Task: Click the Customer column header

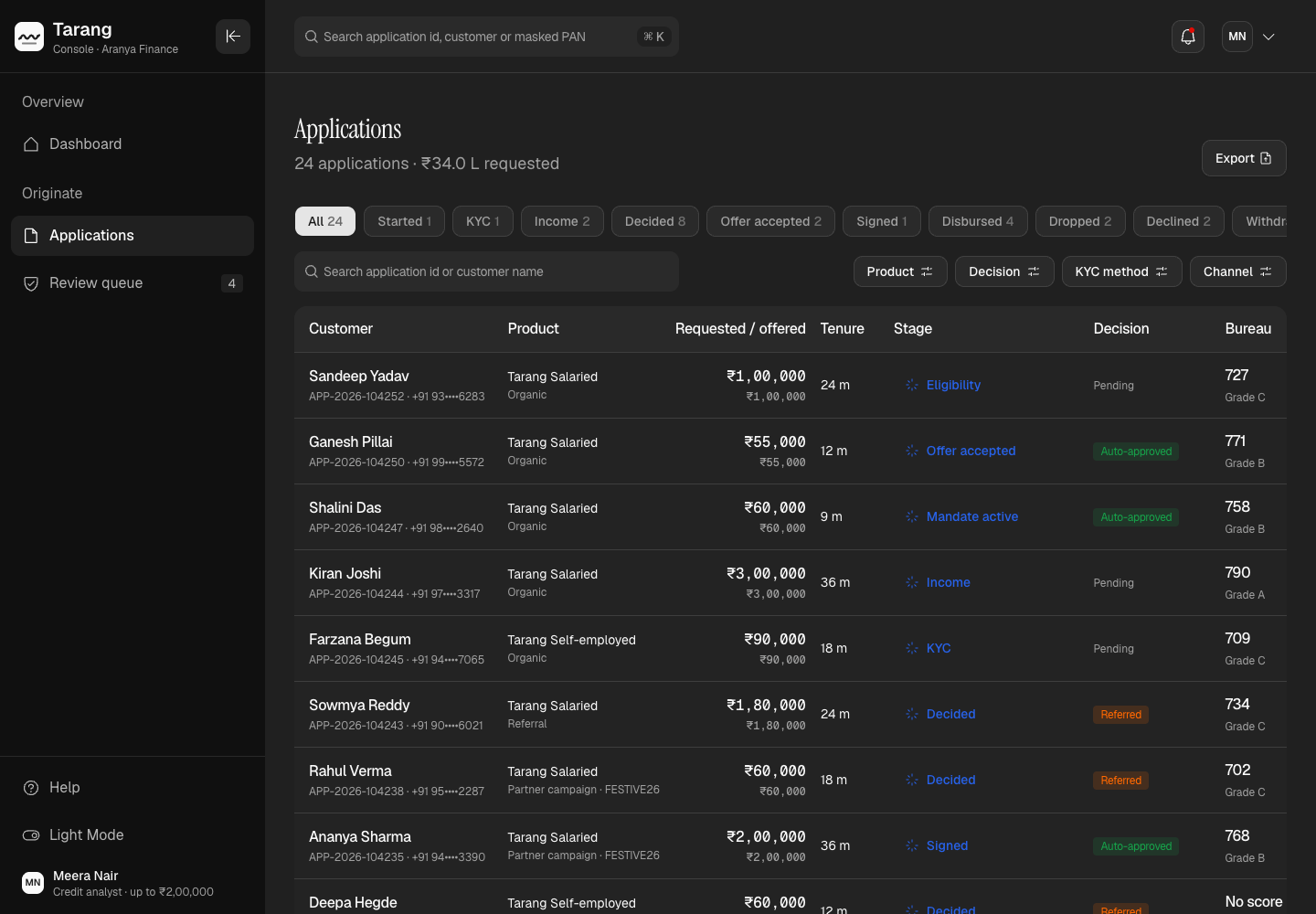Action: tap(341, 329)
